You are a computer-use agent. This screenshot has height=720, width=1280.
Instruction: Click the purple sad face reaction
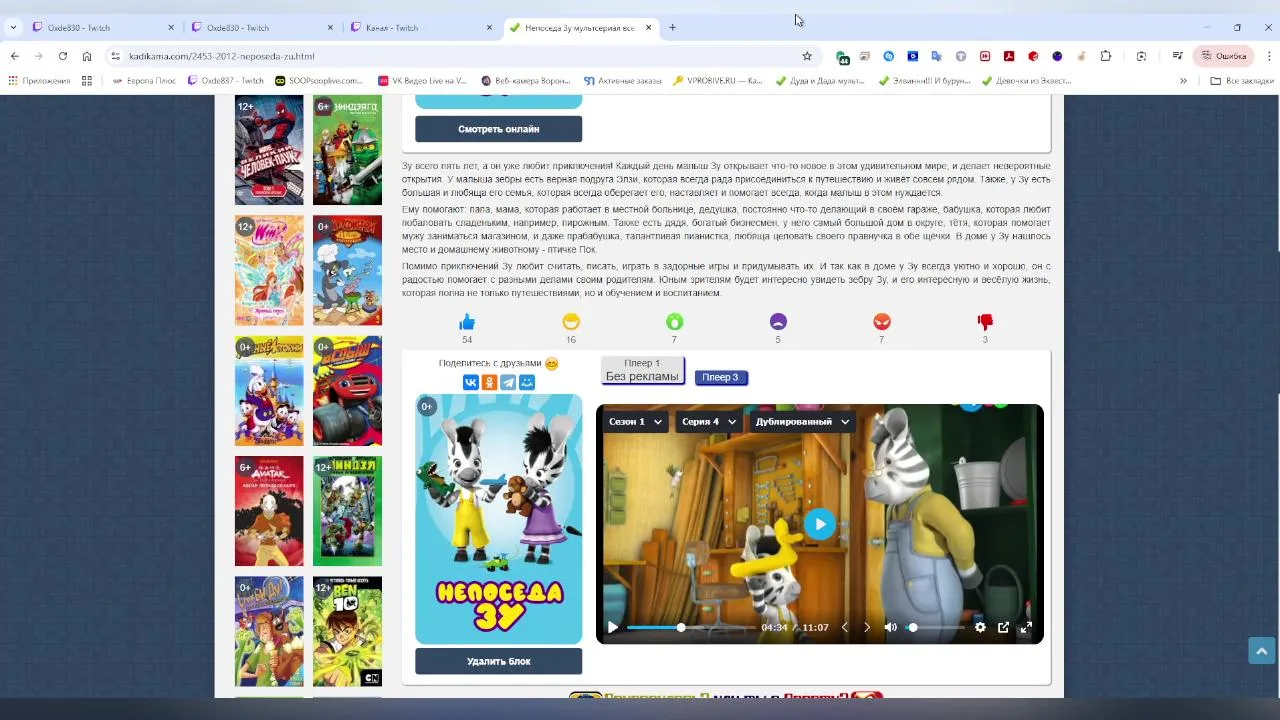coord(778,322)
